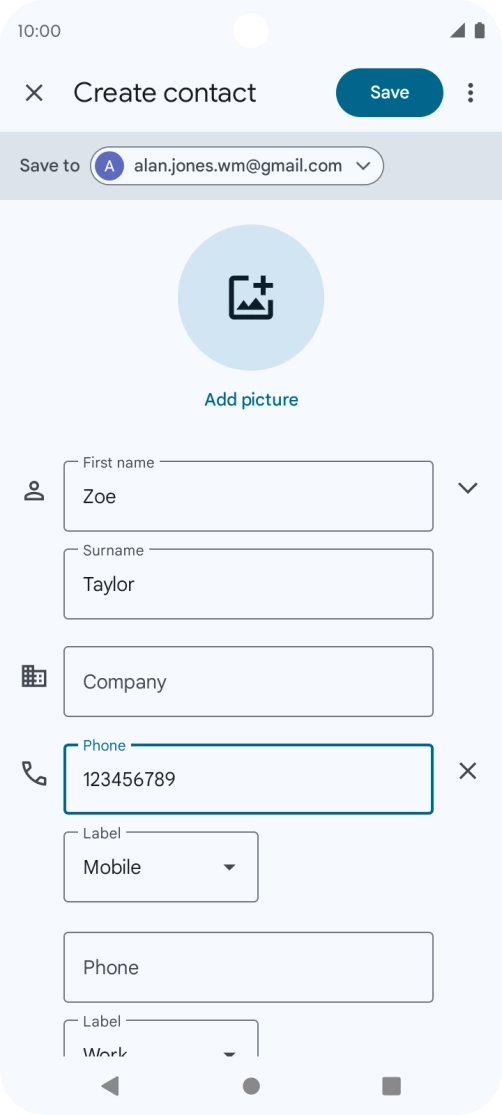Tap the add picture image icon
Viewport: 502px width, 1115px height.
[251, 297]
